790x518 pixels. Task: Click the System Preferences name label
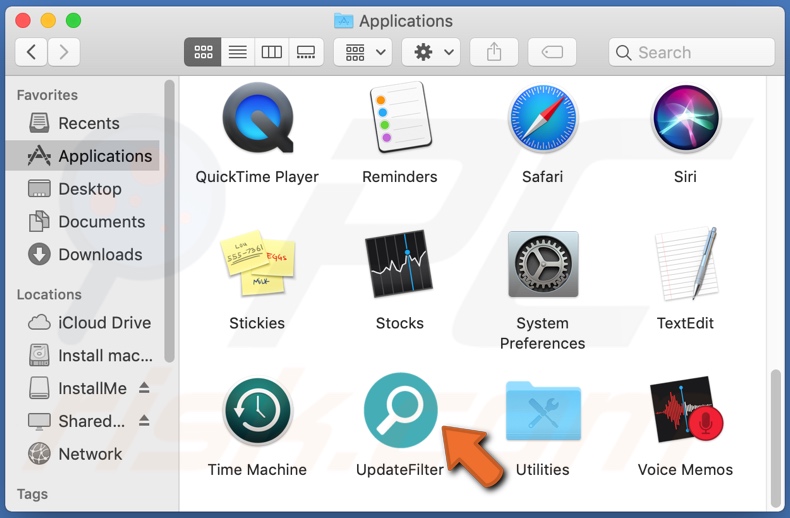click(543, 333)
